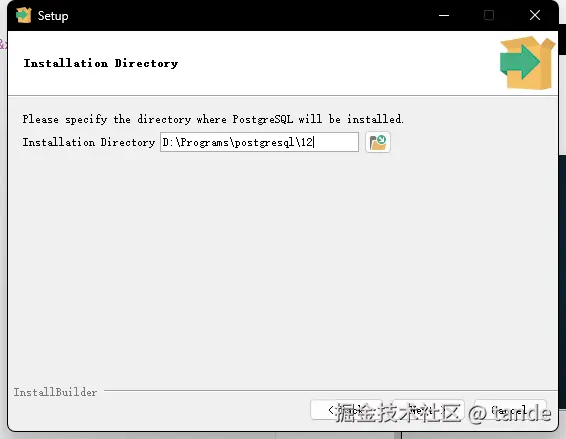
Task: Click the Setup installer icon in title bar
Action: click(x=24, y=15)
